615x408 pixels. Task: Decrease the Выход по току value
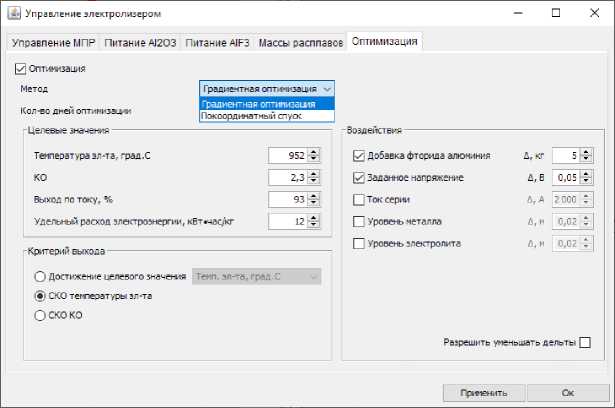tap(313, 203)
